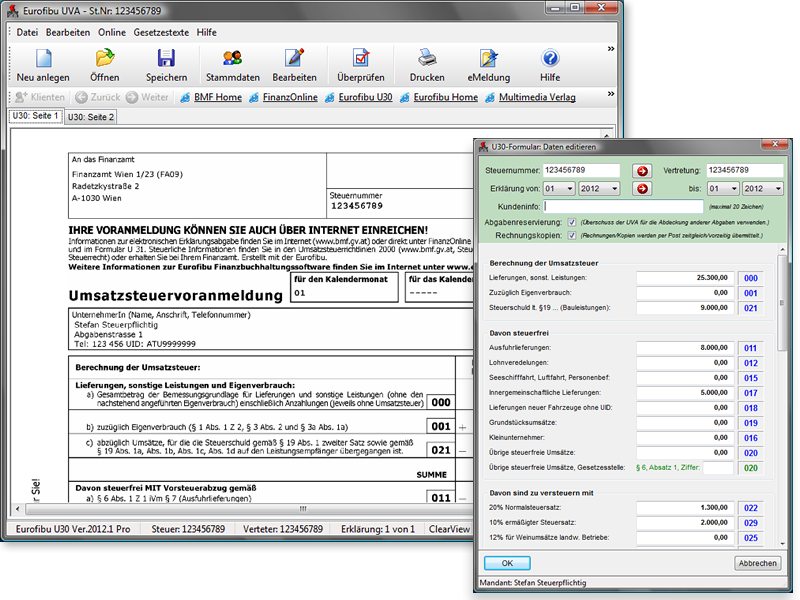This screenshot has width=800, height=600.
Task: Edit Steuerschuld §19 Bauleistungen value field
Action: click(x=685, y=308)
